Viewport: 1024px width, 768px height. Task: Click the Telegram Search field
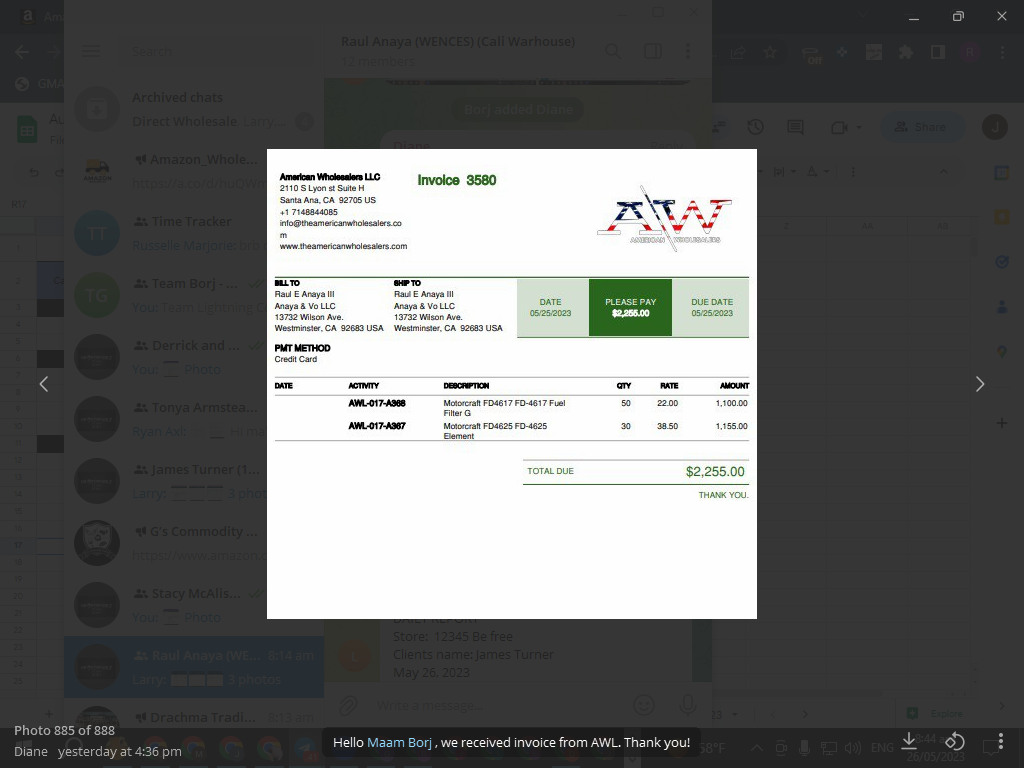point(216,52)
